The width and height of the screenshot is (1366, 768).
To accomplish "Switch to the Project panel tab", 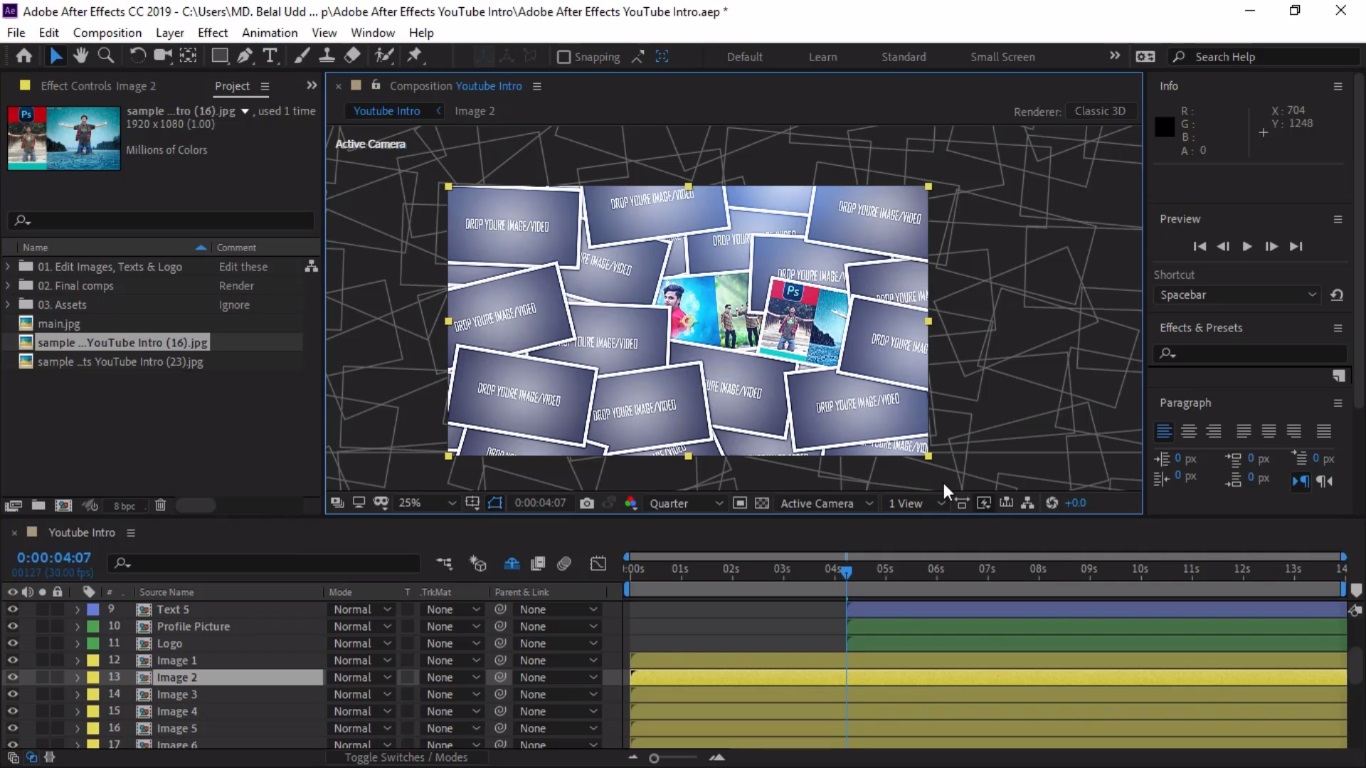I will point(232,86).
